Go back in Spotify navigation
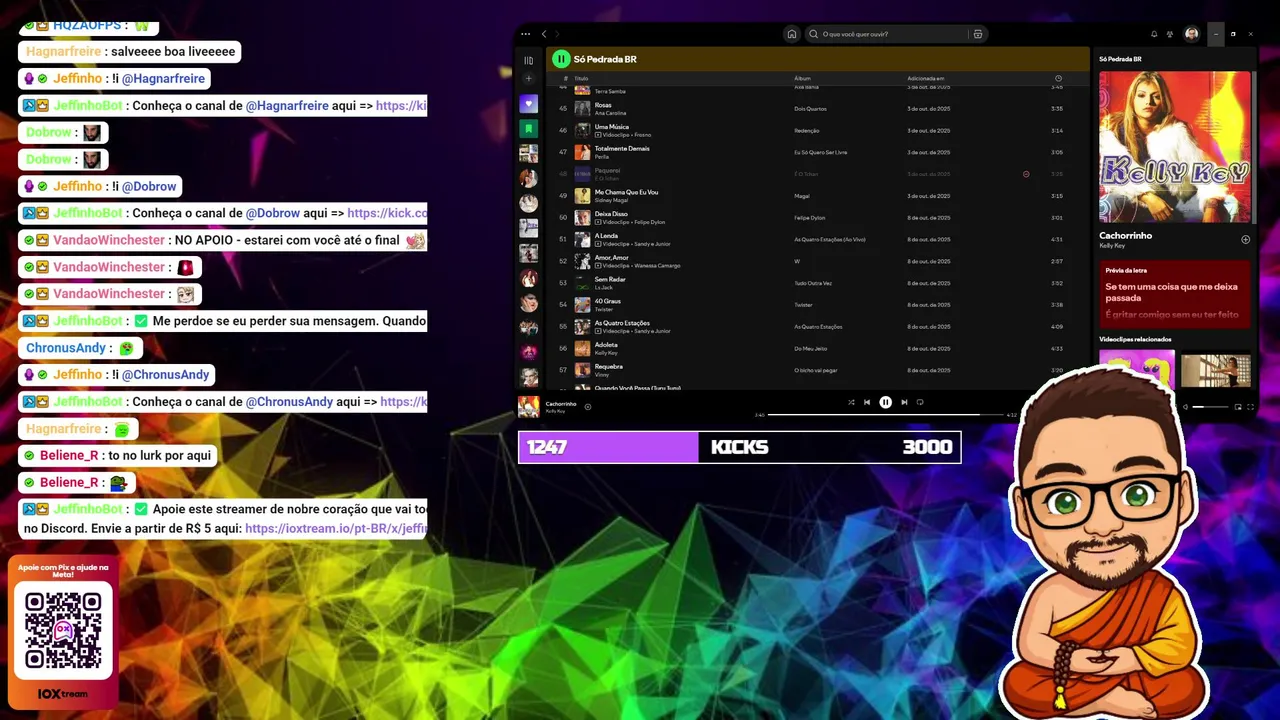Image resolution: width=1280 pixels, height=720 pixels. [544, 34]
